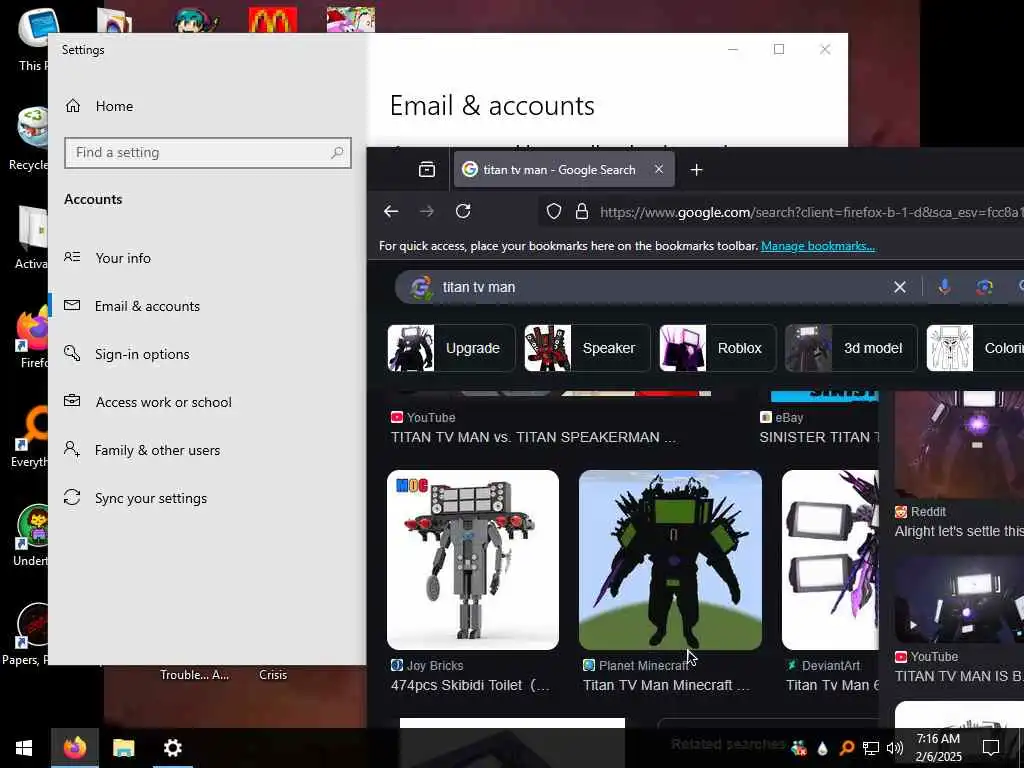Viewport: 1024px width, 768px height.
Task: Open the Action Center notifications icon
Action: (991, 748)
